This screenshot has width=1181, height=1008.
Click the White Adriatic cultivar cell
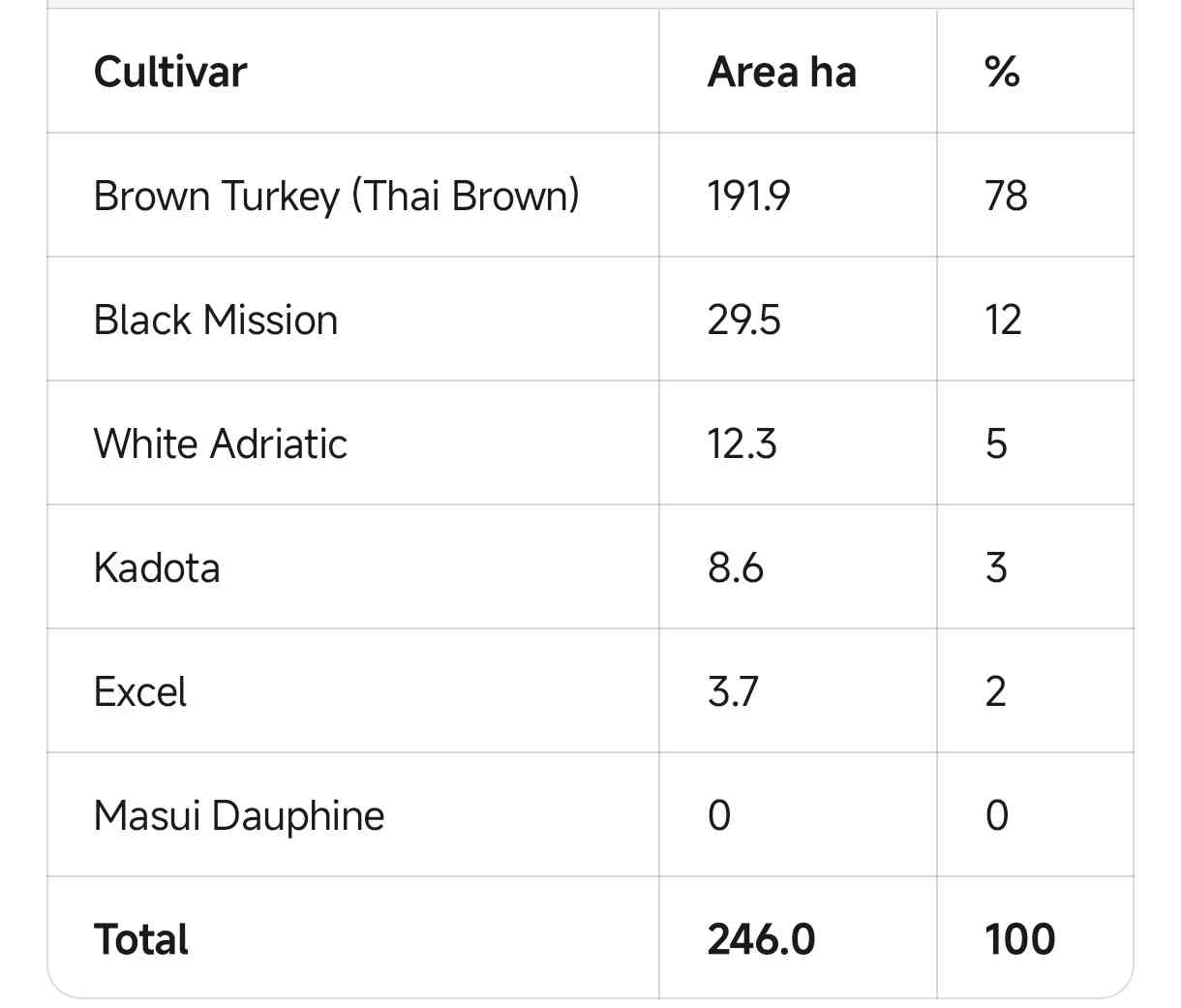pos(221,443)
